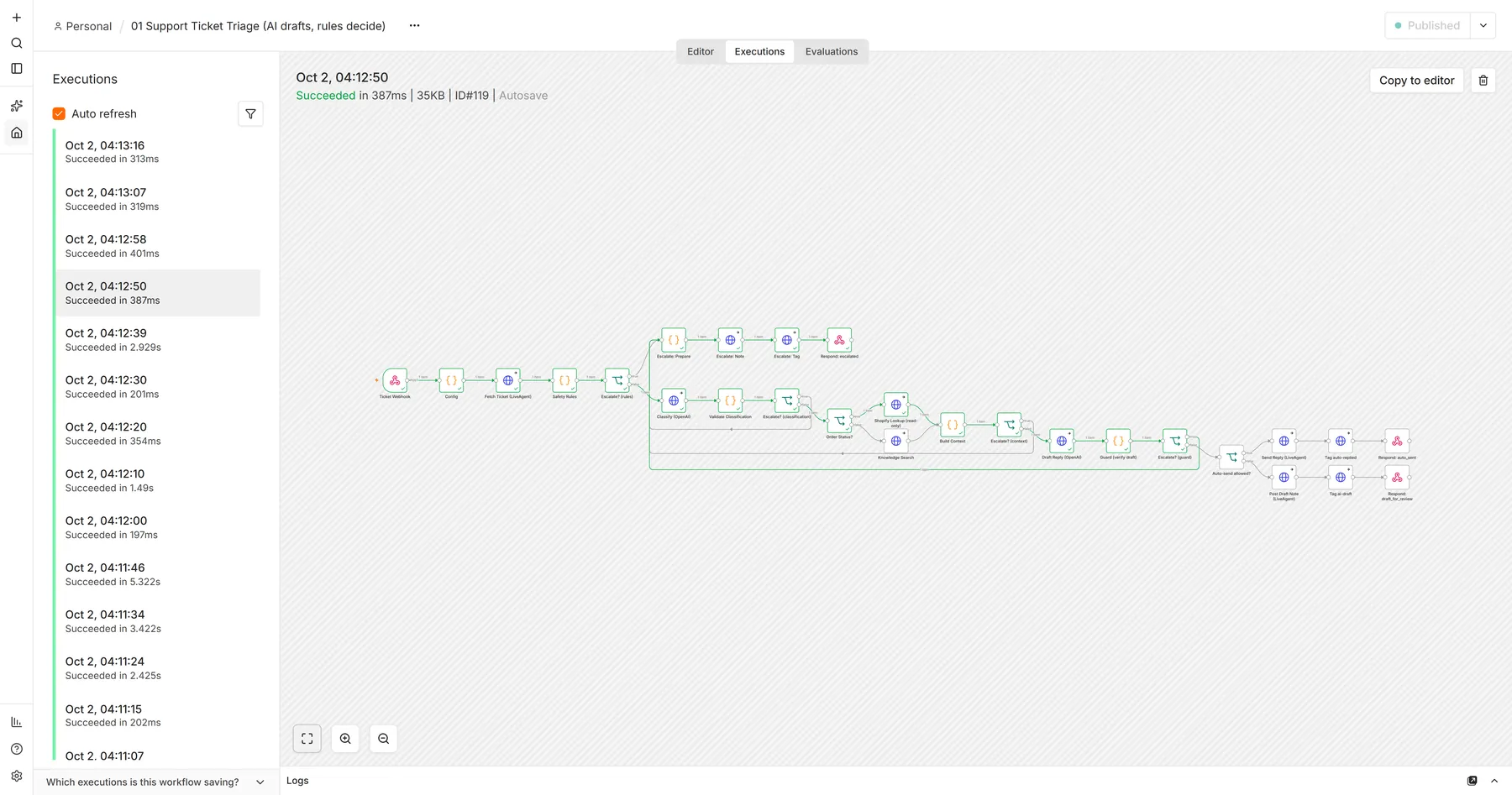Select the Escalate? (guard) node
The image size is (1512, 795).
[1175, 441]
